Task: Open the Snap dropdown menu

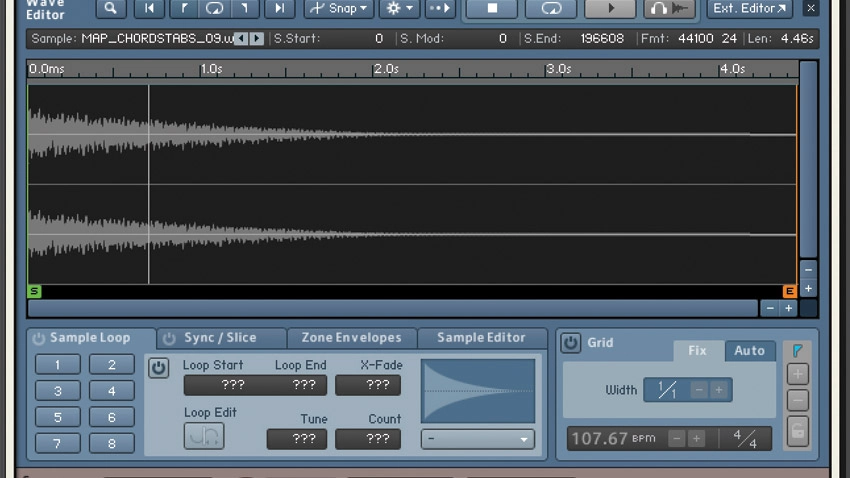Action: [x=339, y=8]
